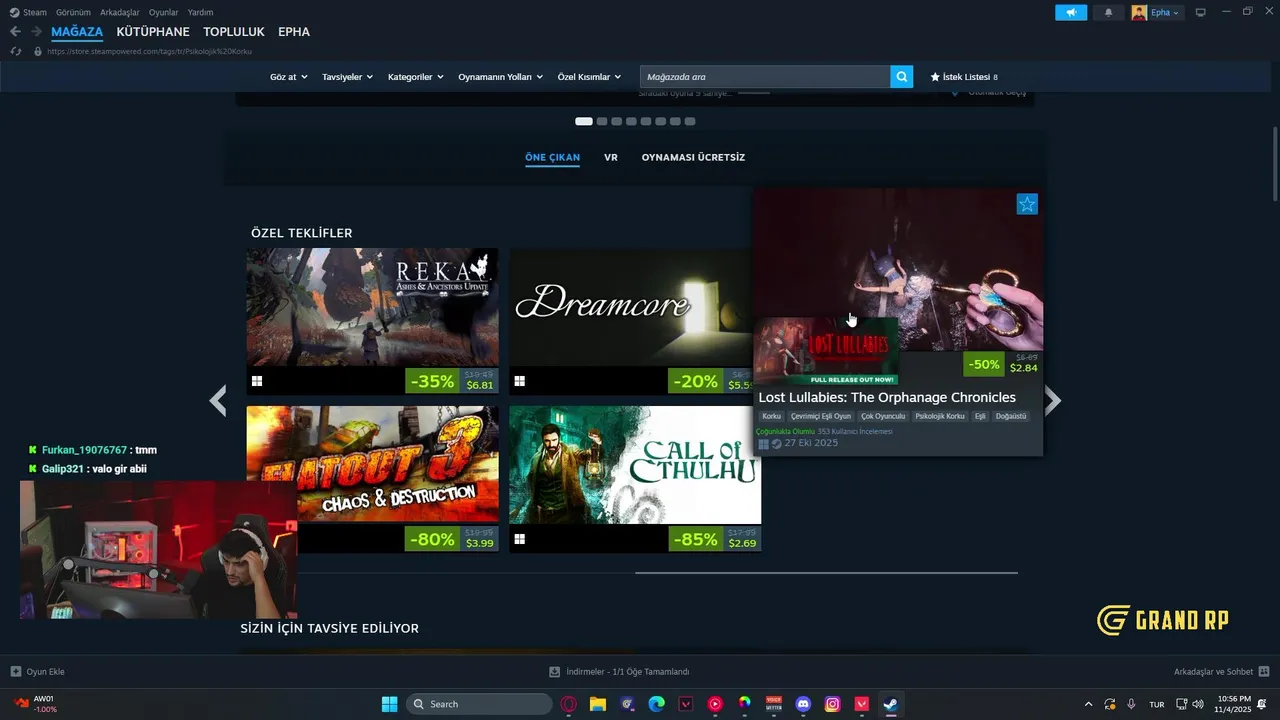This screenshot has width=1280, height=720.
Task: Select the MAĞAZA tab
Action: (x=77, y=32)
